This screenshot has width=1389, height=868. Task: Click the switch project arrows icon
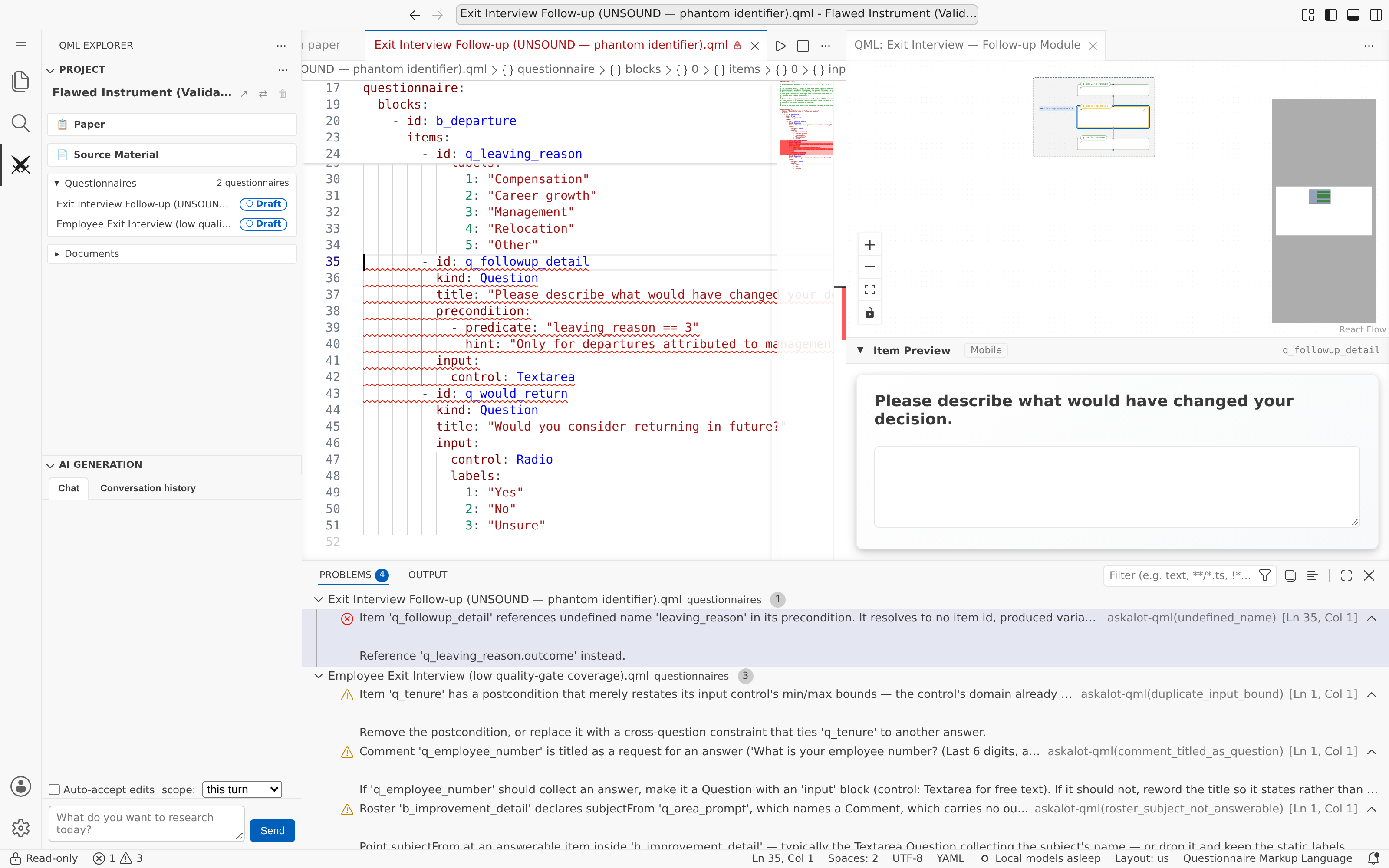pyautogui.click(x=263, y=94)
